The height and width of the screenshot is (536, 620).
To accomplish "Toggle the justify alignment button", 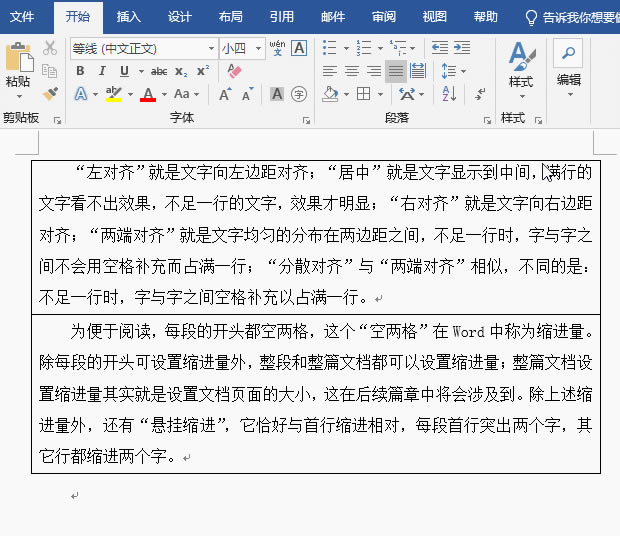I will point(396,71).
